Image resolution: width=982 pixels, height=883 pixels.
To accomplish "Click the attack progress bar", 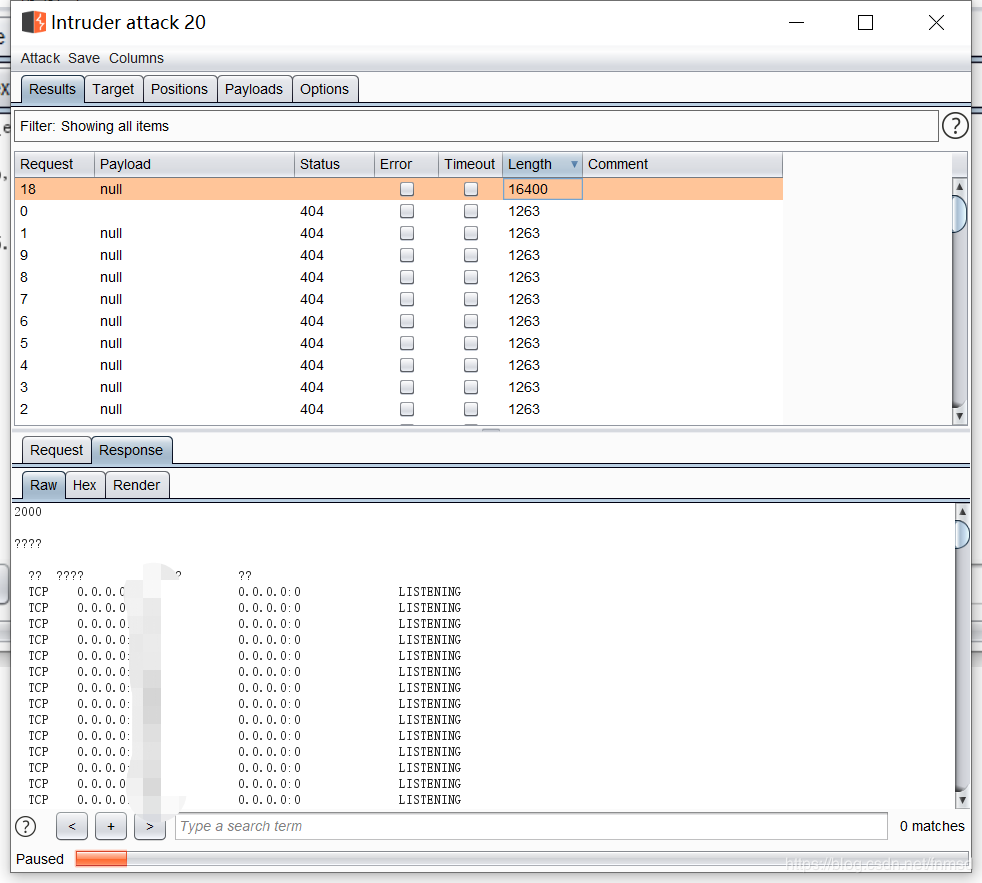I will click(520, 859).
